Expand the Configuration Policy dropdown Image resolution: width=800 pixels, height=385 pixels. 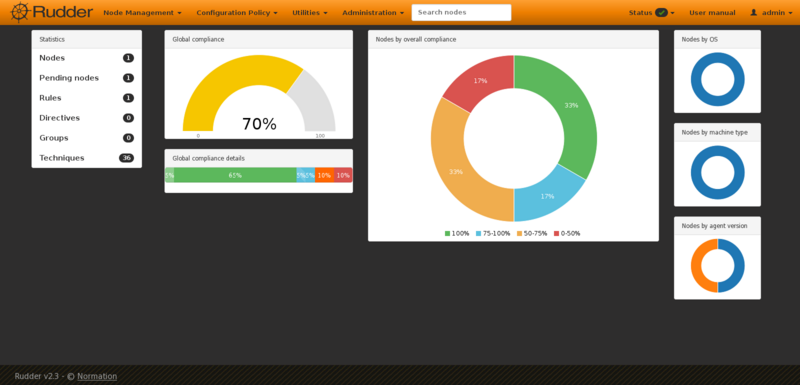(x=237, y=13)
